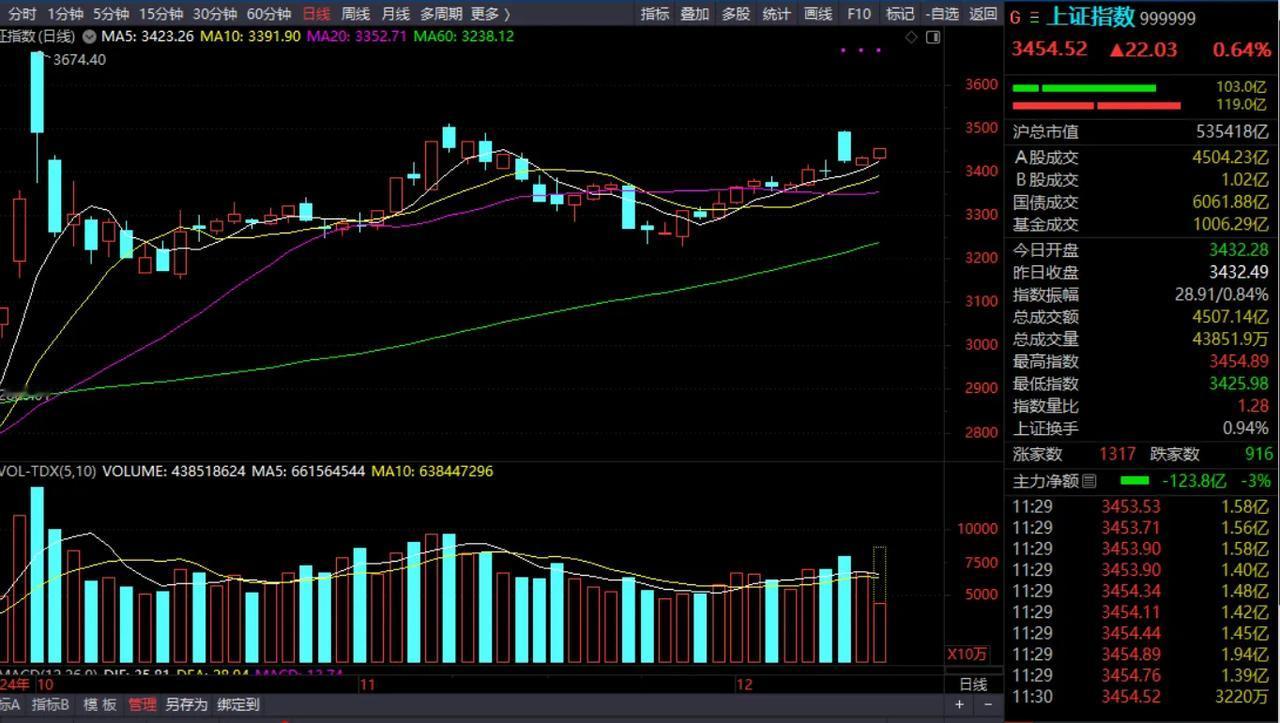1280x723 pixels.
Task: Select the 周线 weekly period
Action: [356, 14]
